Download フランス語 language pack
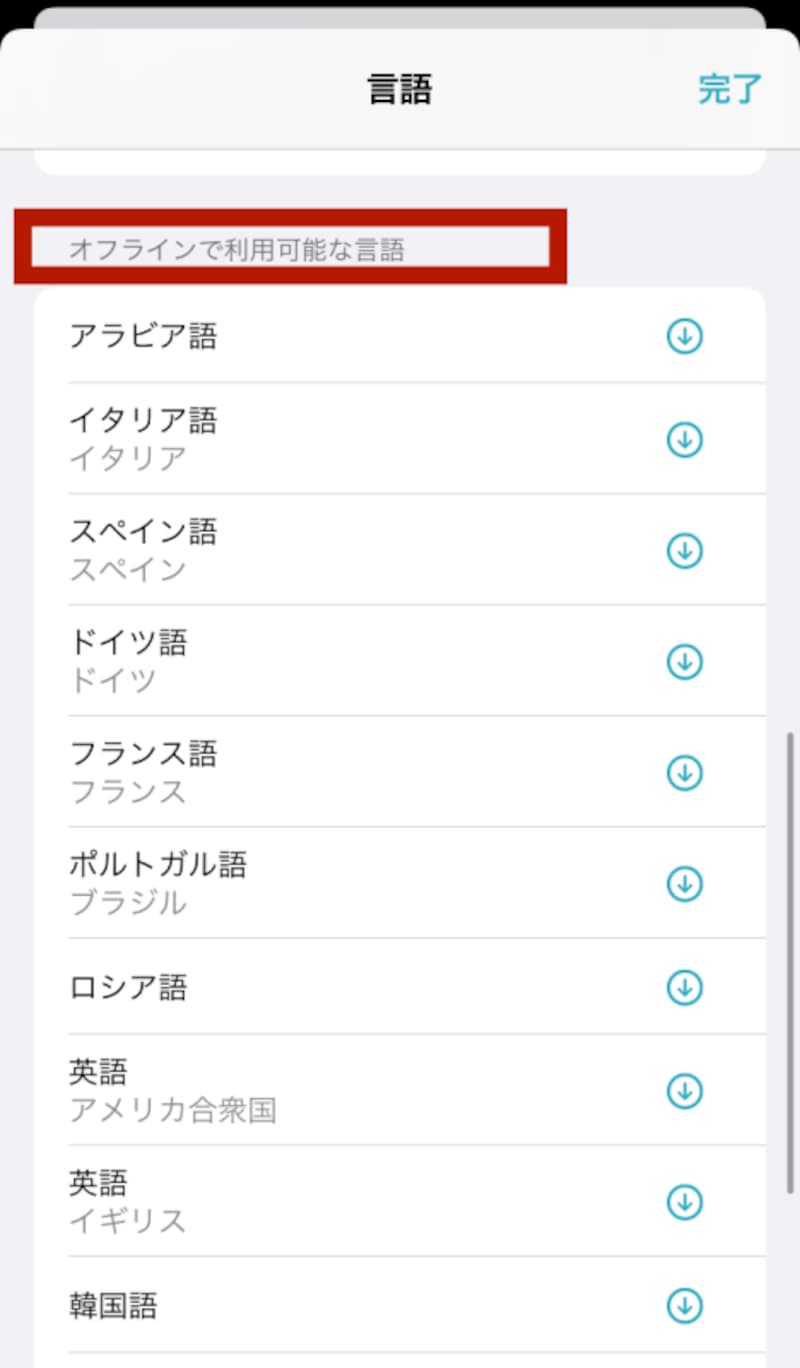This screenshot has height=1368, width=800. [685, 772]
